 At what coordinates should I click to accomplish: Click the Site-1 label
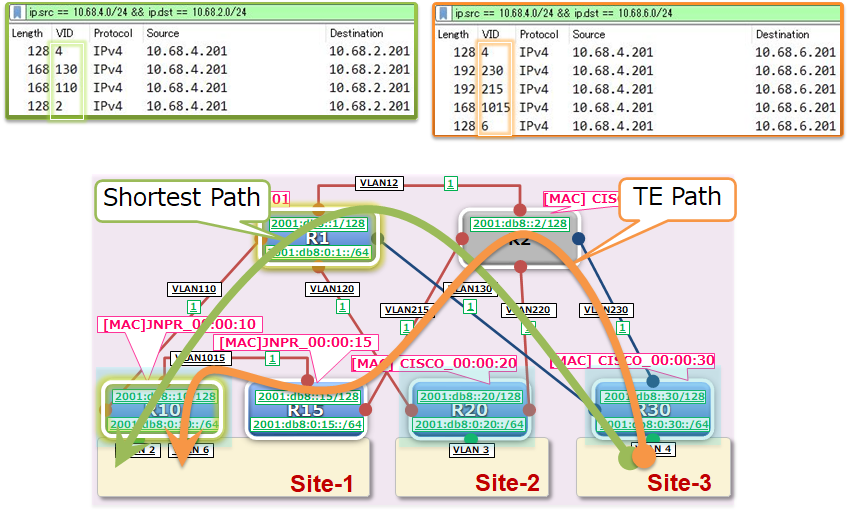coord(322,484)
